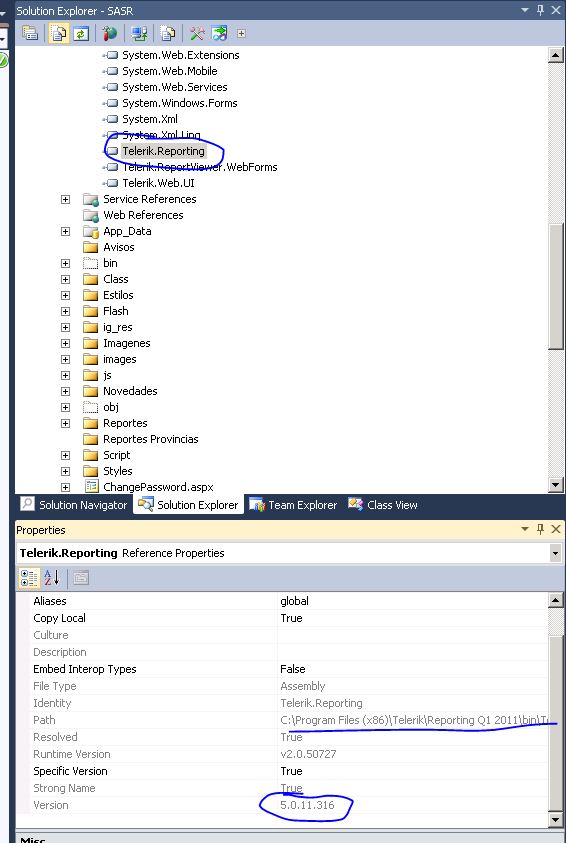Expand the ig_res folder
This screenshot has width=566, height=843.
[66, 327]
